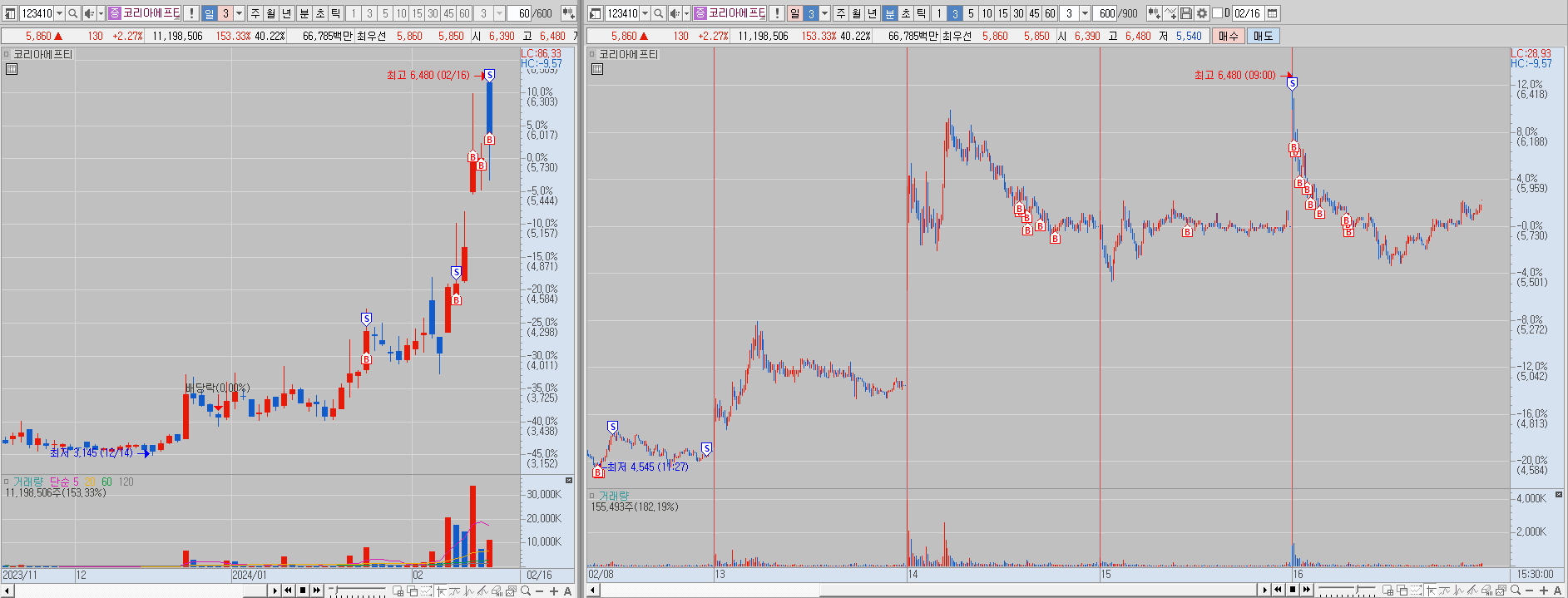Toggle the D checkbox next to date 02/16
This screenshot has height=598, width=1568.
pos(1218,13)
